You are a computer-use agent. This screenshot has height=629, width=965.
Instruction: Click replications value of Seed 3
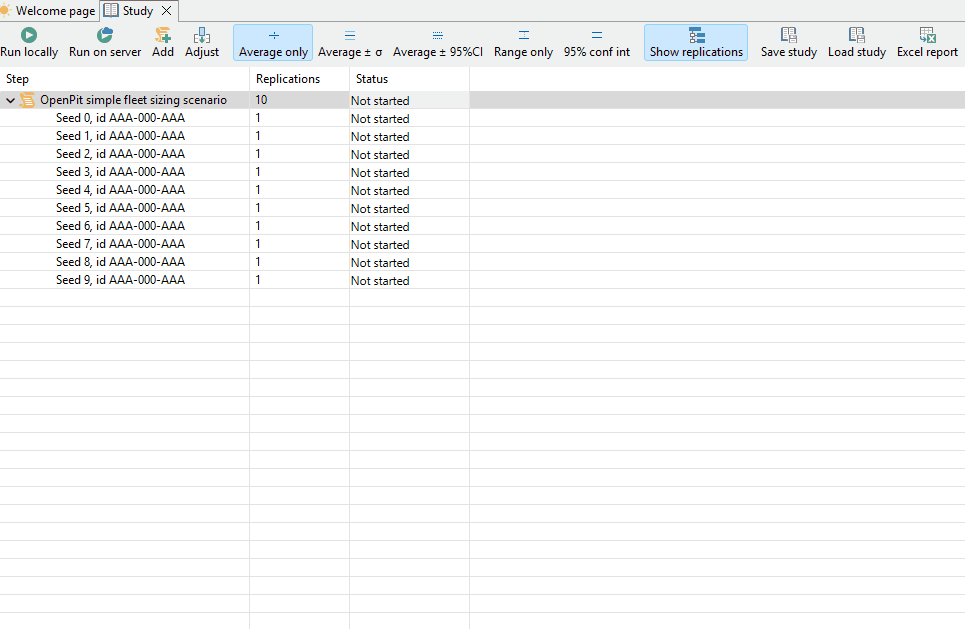coord(258,172)
